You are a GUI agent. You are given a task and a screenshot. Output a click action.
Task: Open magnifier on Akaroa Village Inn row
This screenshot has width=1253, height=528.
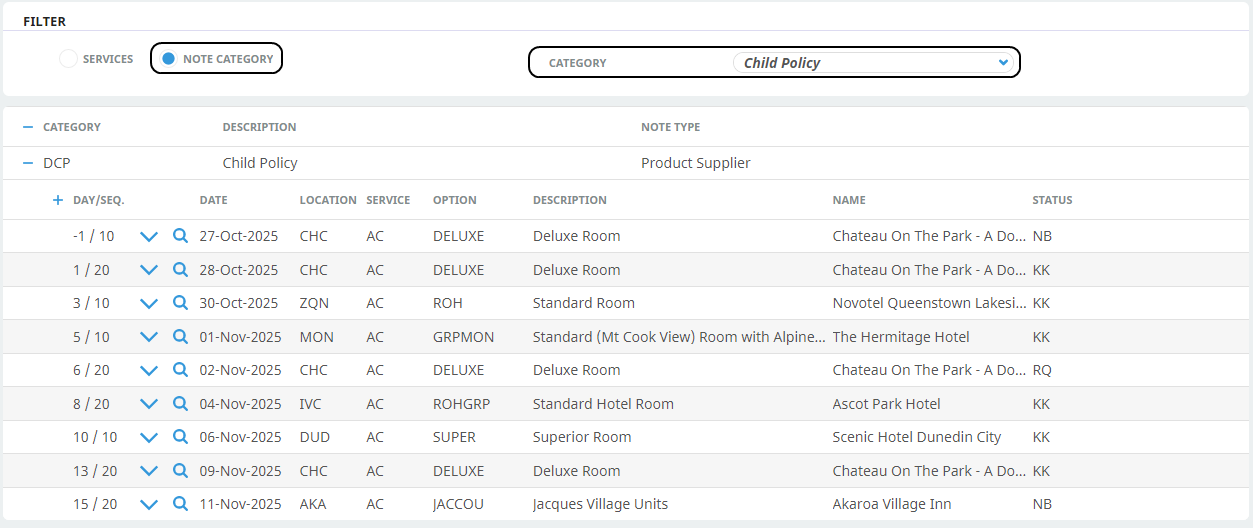click(180, 504)
